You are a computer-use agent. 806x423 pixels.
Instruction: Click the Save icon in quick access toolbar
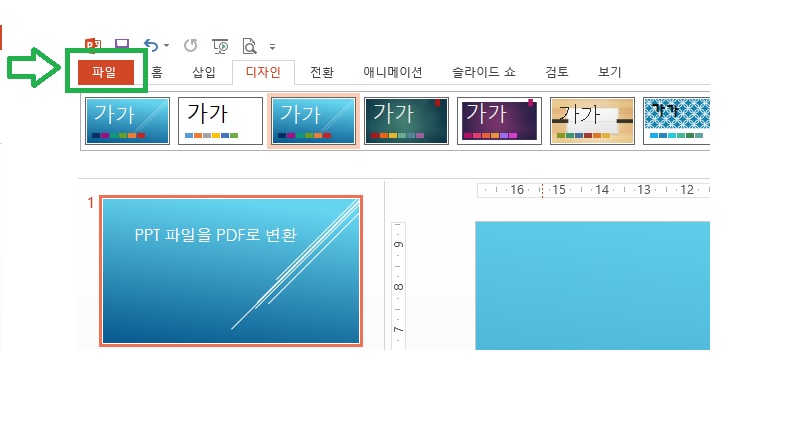click(122, 45)
